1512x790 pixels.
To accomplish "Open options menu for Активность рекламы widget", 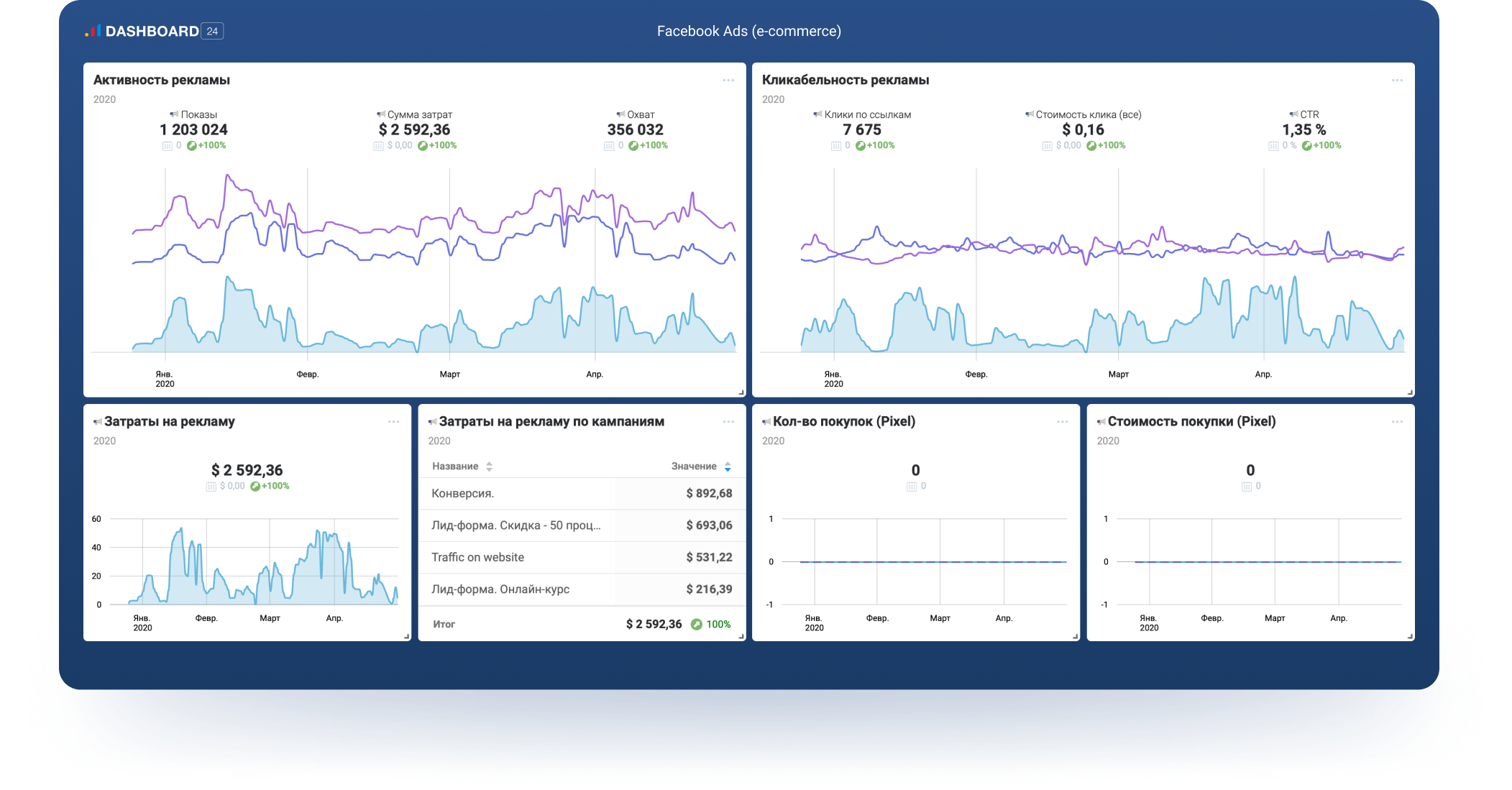I will point(728,81).
